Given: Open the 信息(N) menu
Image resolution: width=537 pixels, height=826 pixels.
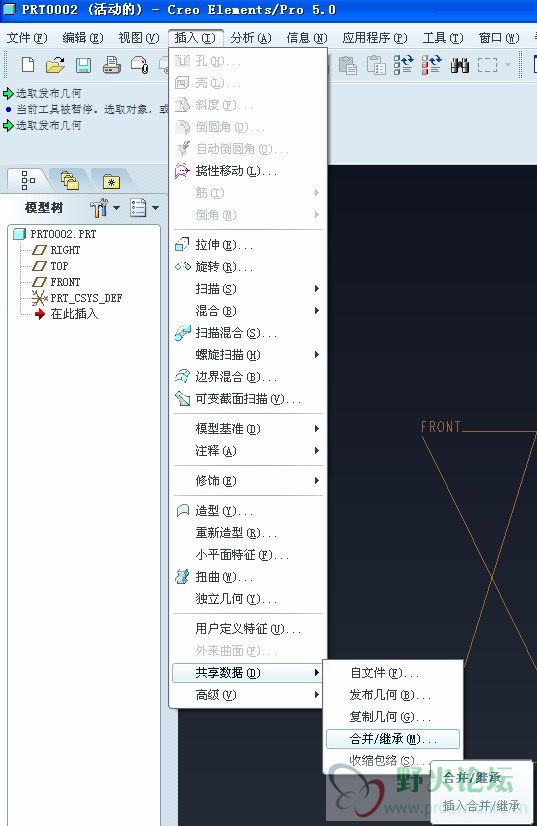Looking at the screenshot, I should [x=307, y=37].
